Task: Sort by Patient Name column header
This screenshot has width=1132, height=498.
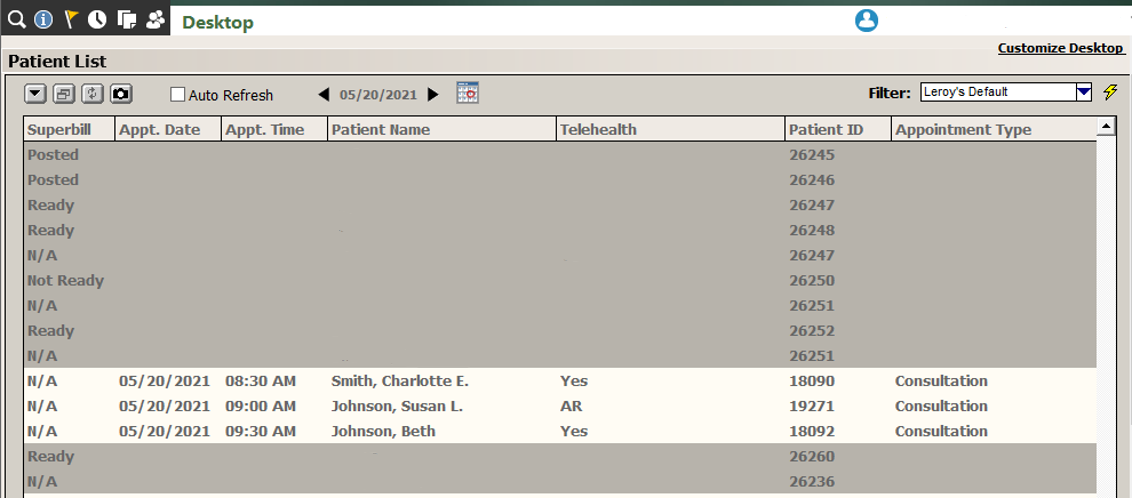Action: click(442, 130)
